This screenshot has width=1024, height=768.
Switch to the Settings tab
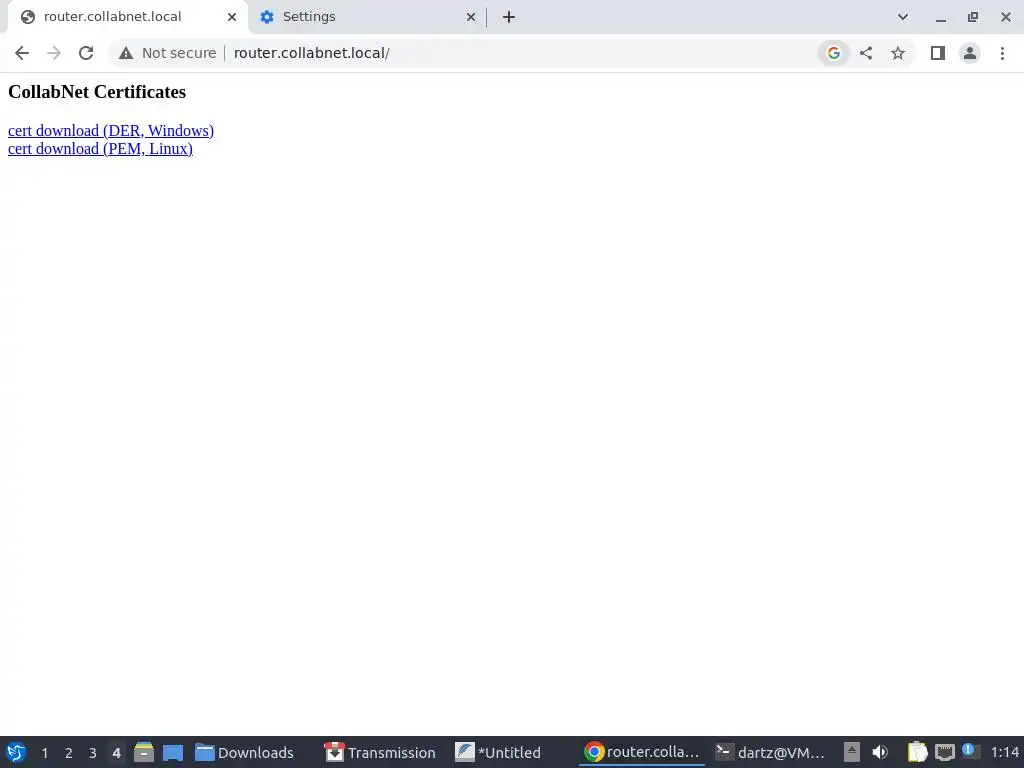(x=366, y=17)
